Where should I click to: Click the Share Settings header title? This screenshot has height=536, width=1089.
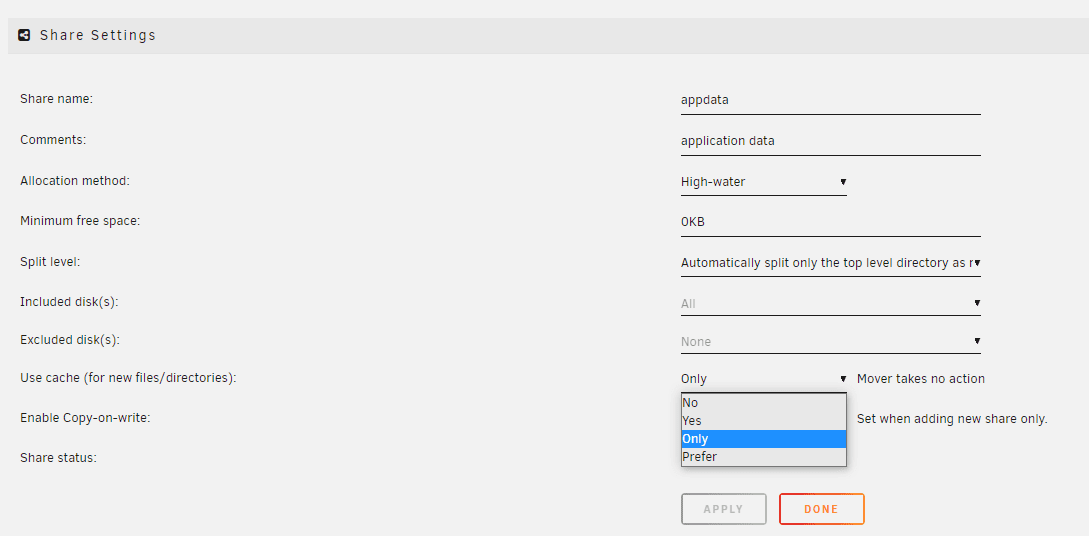pos(98,35)
